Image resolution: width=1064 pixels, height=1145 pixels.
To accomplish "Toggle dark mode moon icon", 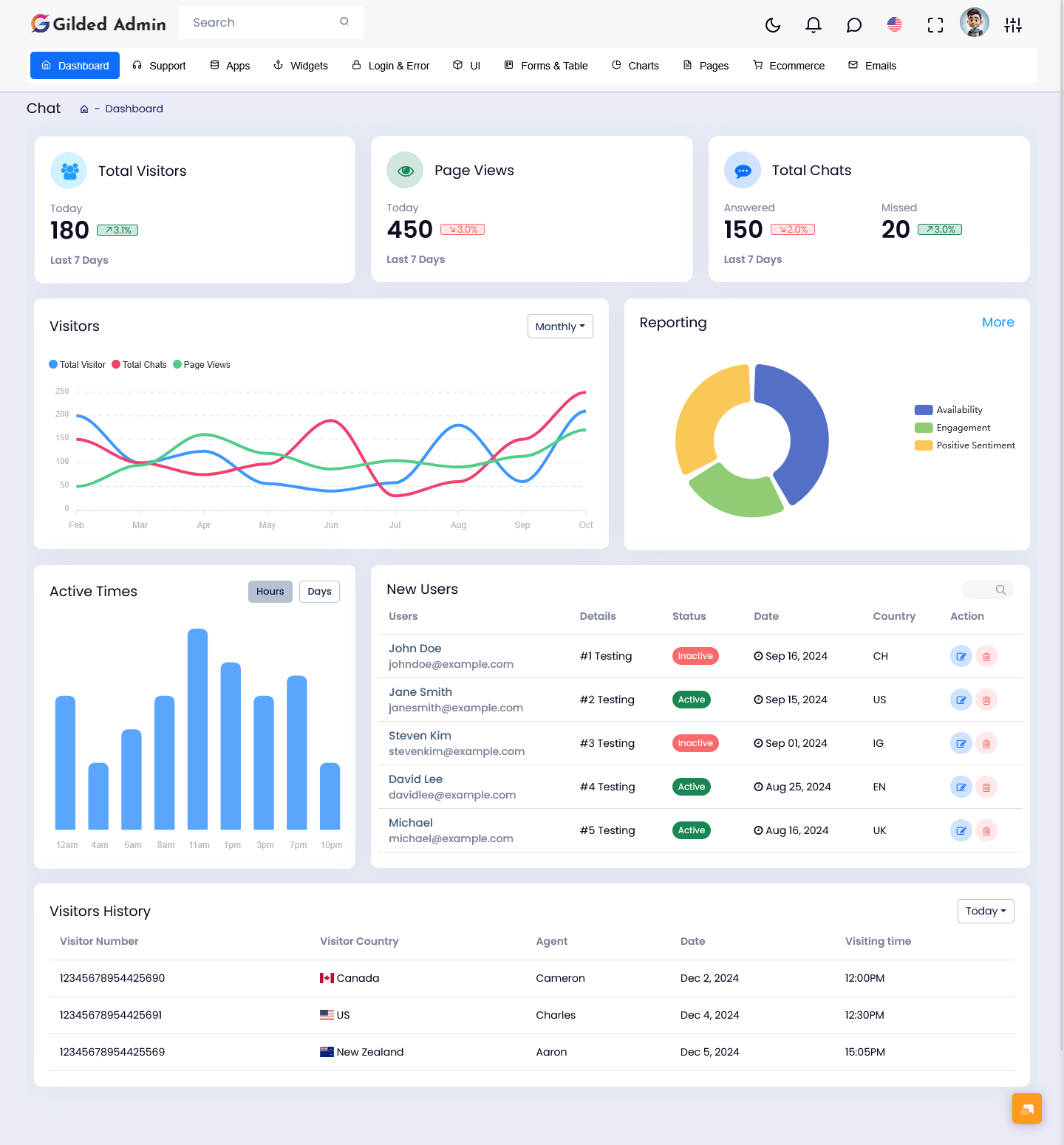I will (x=773, y=25).
